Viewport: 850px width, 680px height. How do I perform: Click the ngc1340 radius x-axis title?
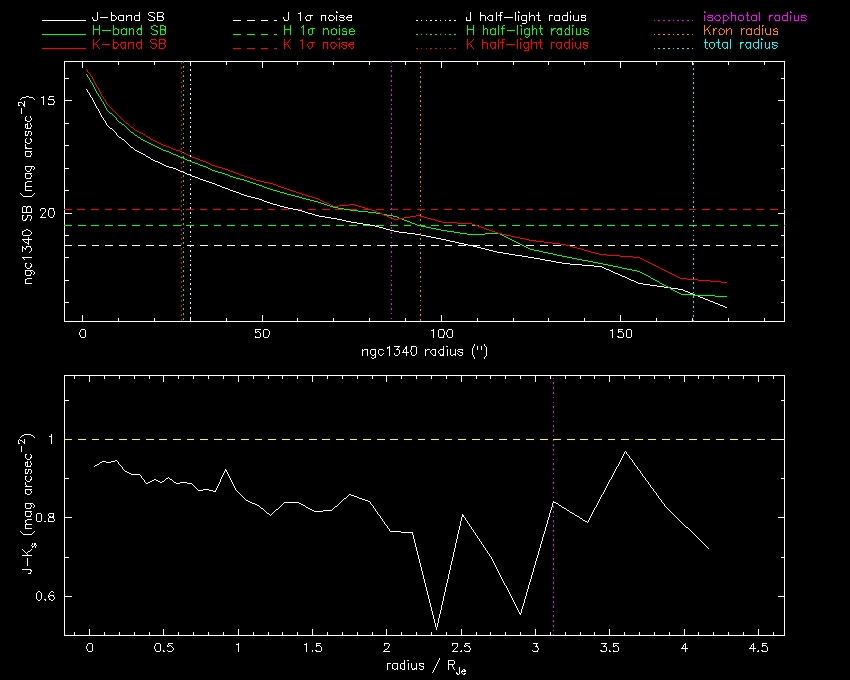click(424, 353)
